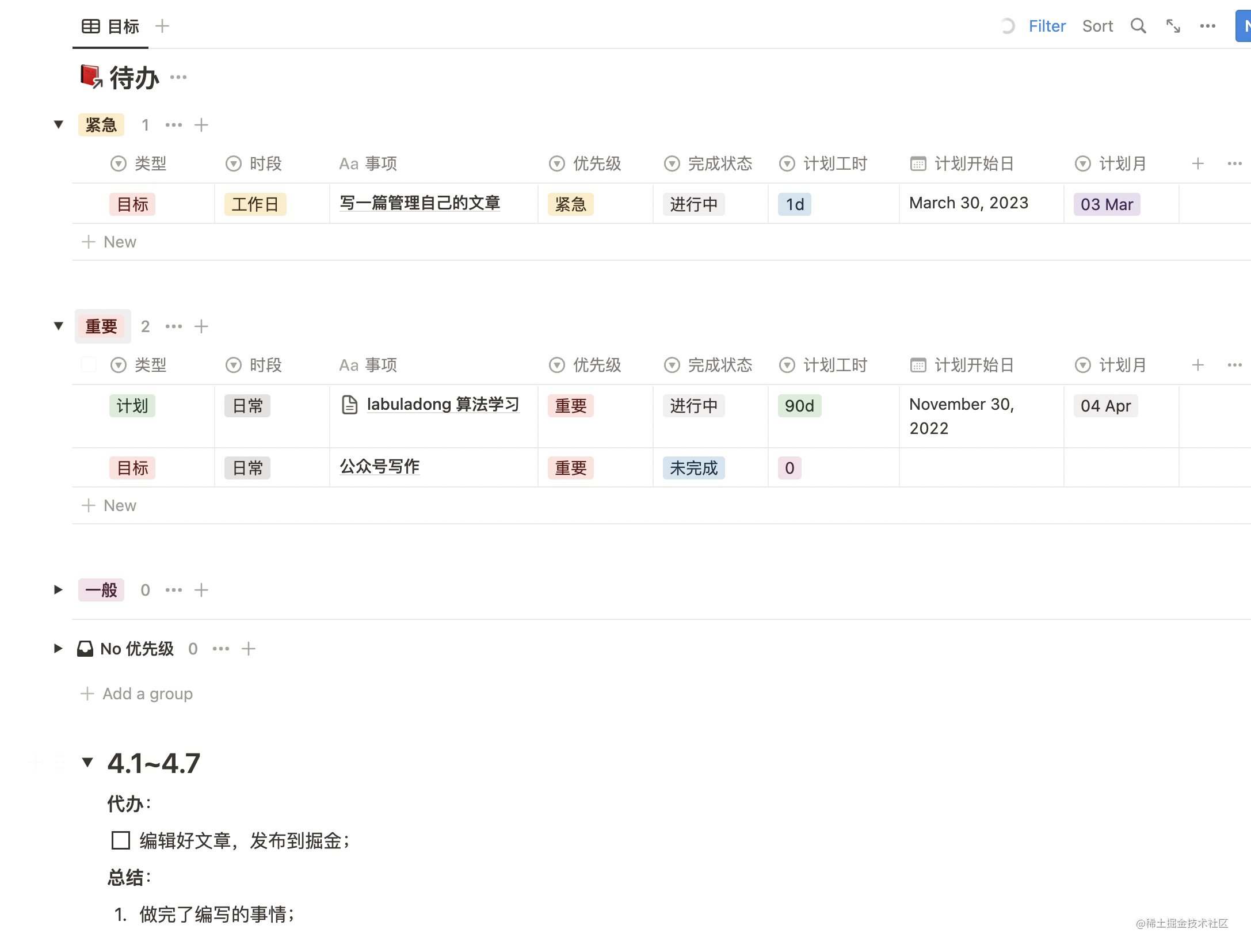Click the 未完成 status tag

click(693, 468)
